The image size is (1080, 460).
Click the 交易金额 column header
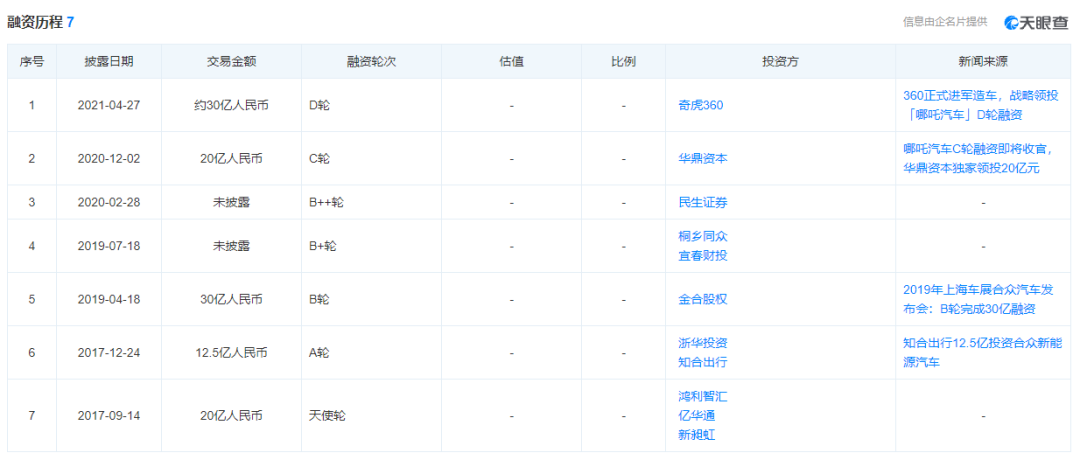pyautogui.click(x=231, y=62)
